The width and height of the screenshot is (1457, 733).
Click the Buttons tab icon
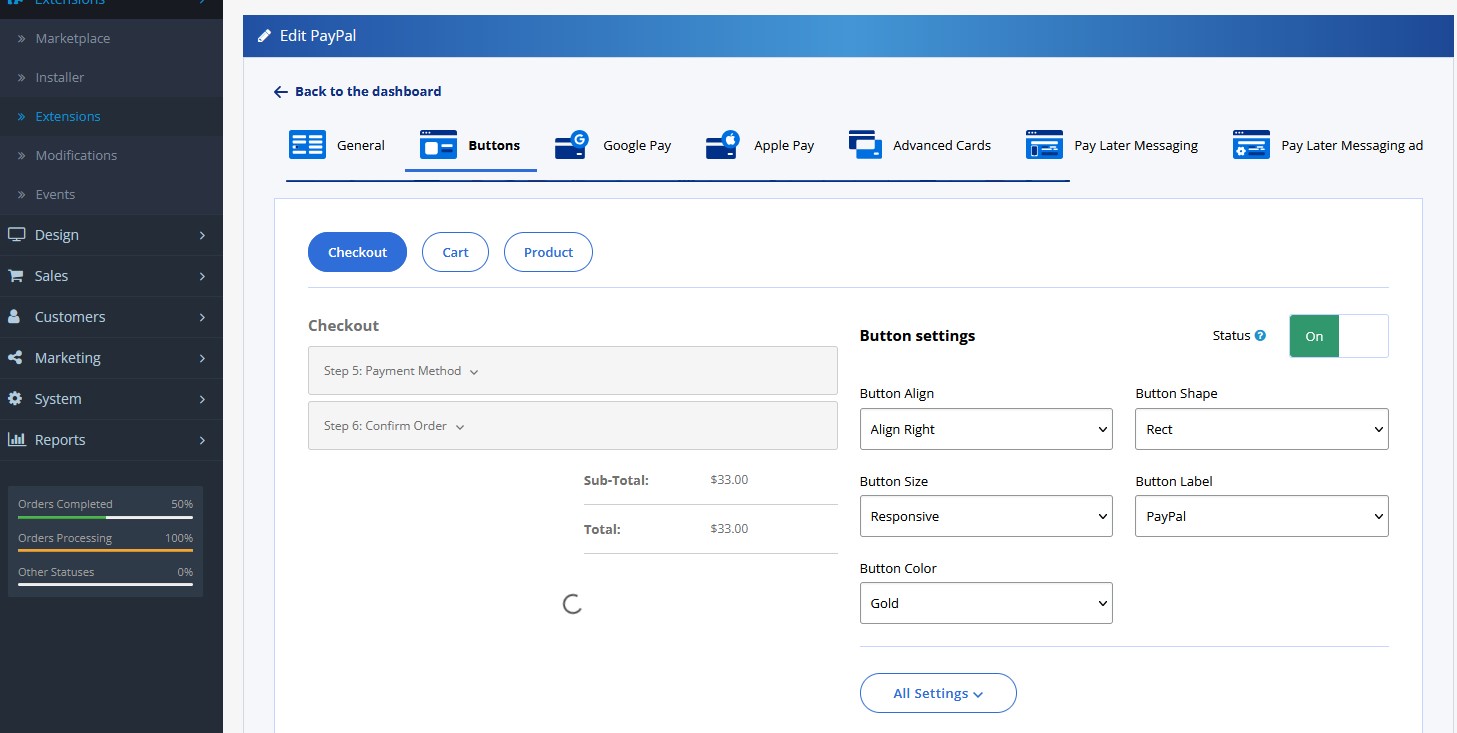point(439,145)
